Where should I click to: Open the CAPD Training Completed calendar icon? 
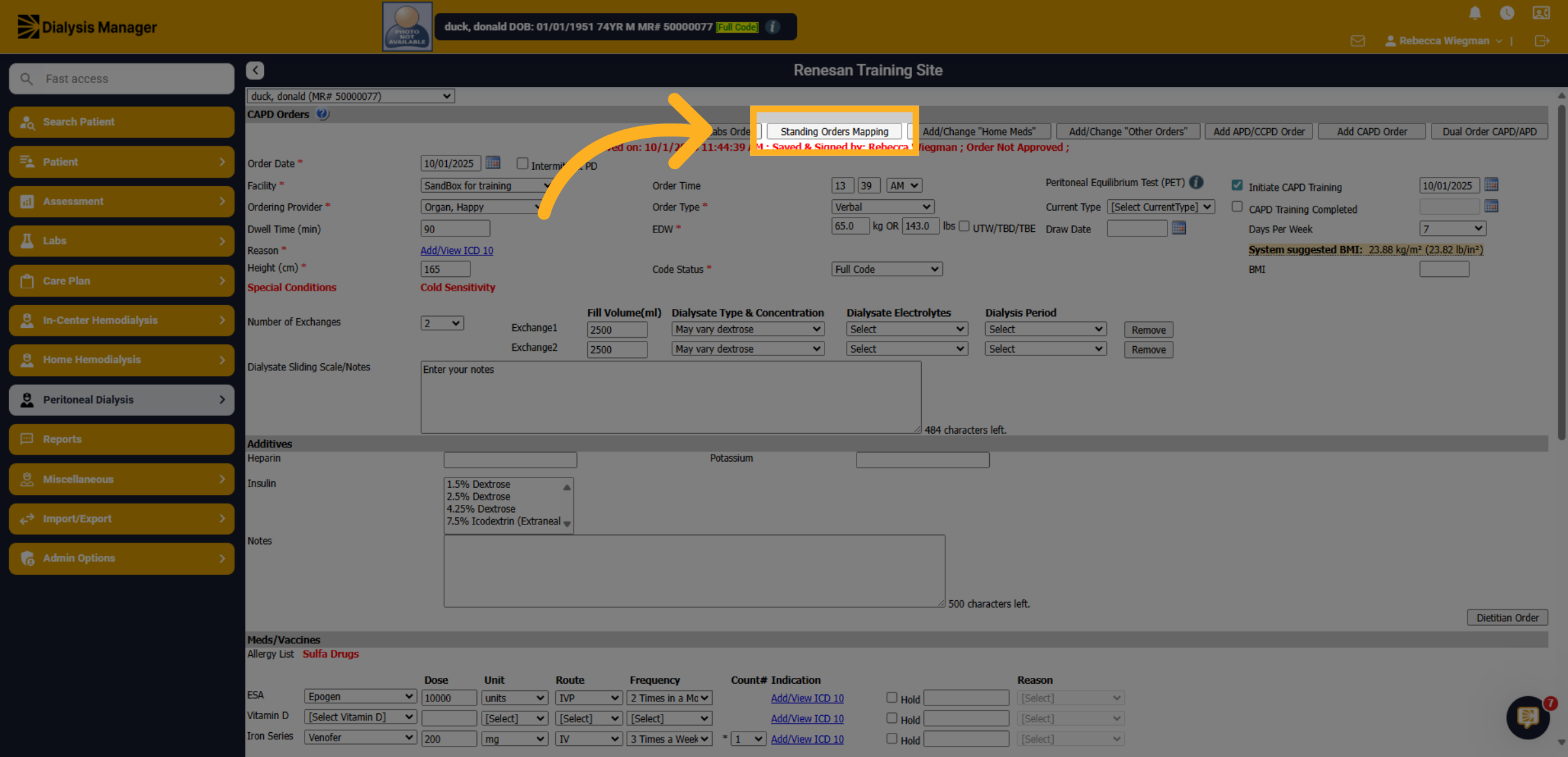pyautogui.click(x=1491, y=206)
